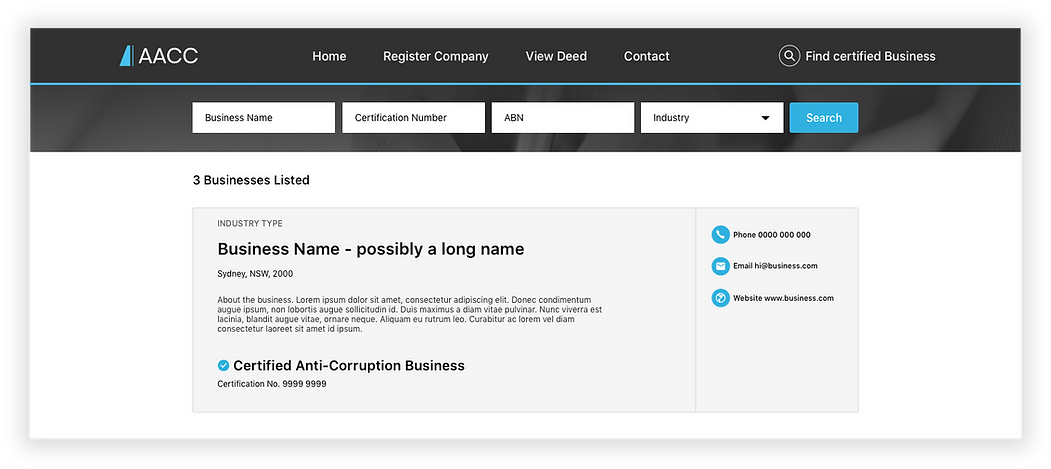1051x469 pixels.
Task: Click the About the business description paragraph
Action: (410, 314)
